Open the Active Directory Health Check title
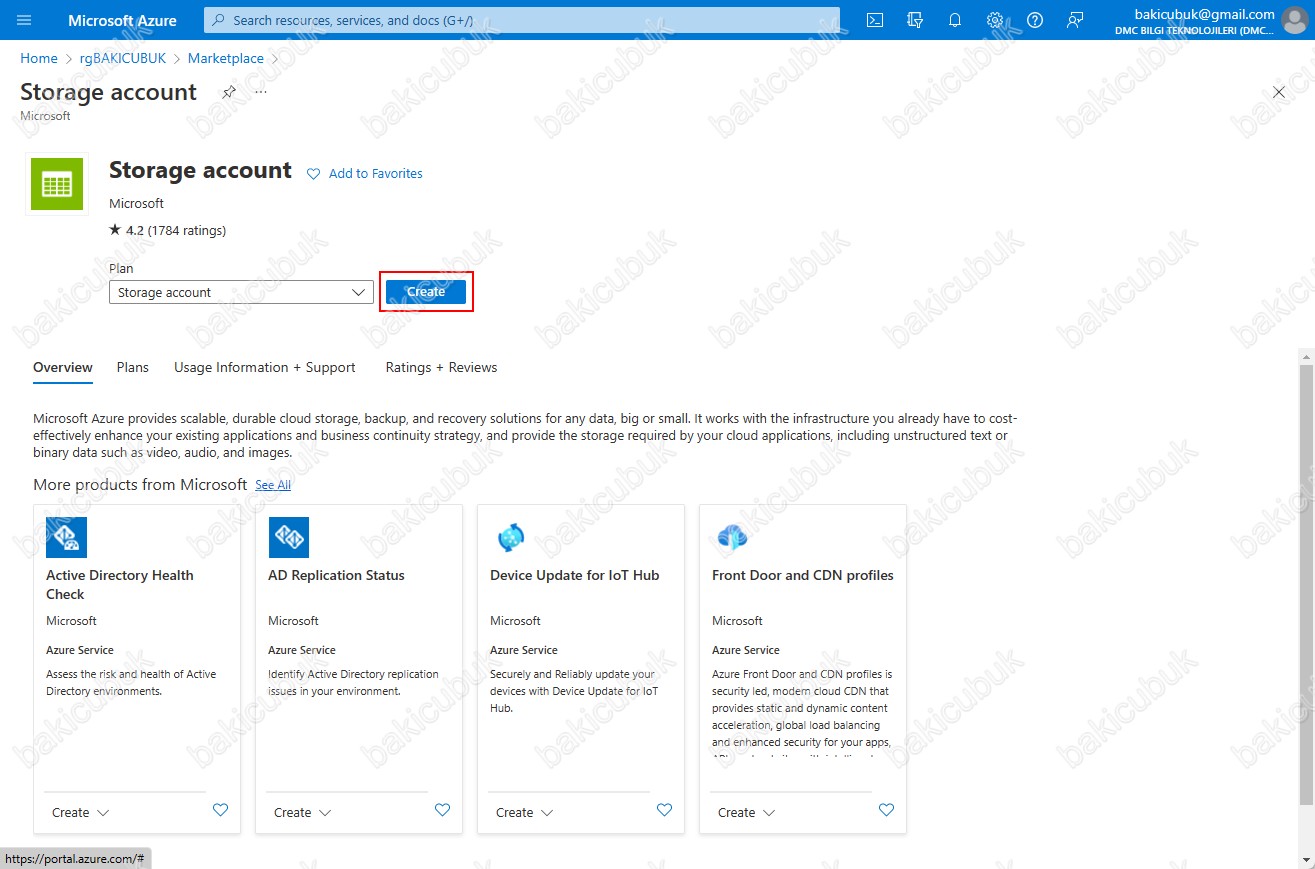Screen dimensions: 1315x869 tap(120, 585)
